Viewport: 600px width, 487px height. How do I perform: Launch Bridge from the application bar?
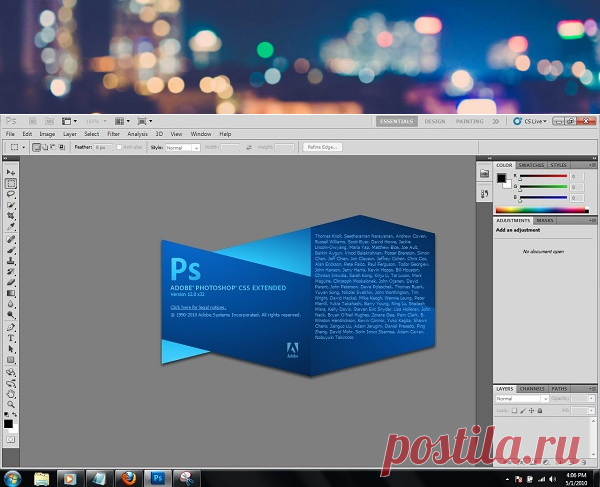(x=33, y=121)
